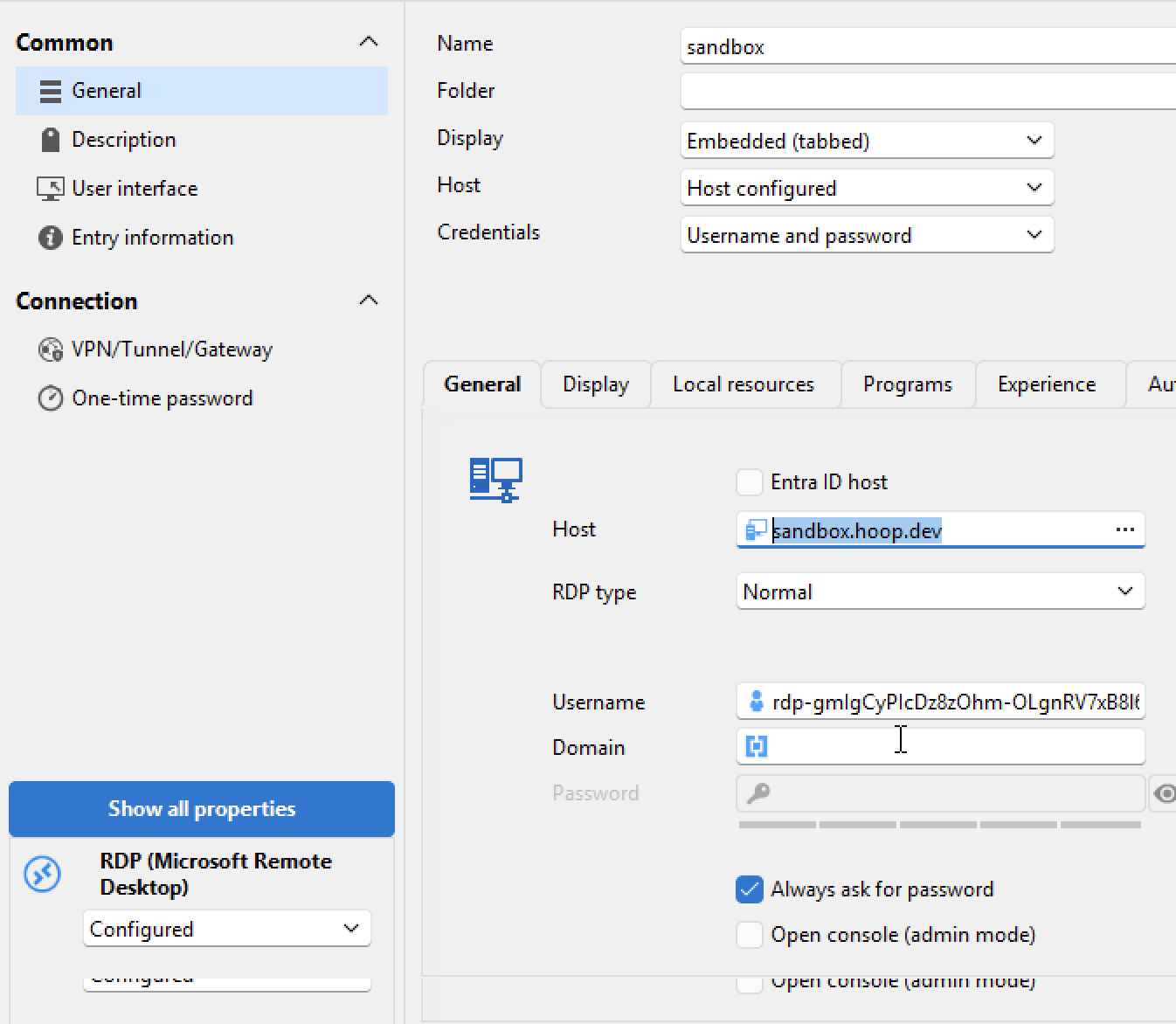Open the Description settings page

(123, 140)
